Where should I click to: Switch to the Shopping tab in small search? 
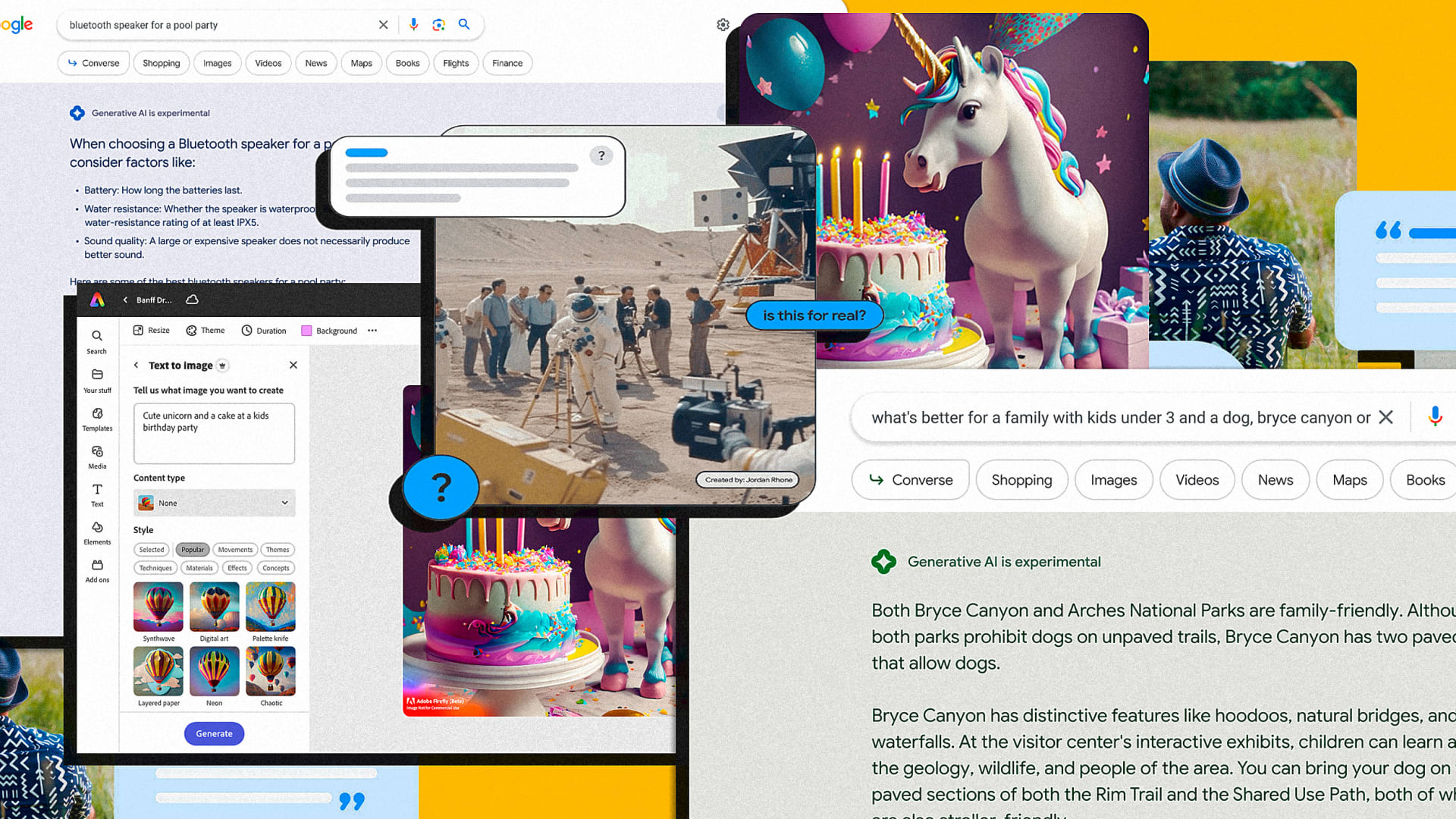161,63
